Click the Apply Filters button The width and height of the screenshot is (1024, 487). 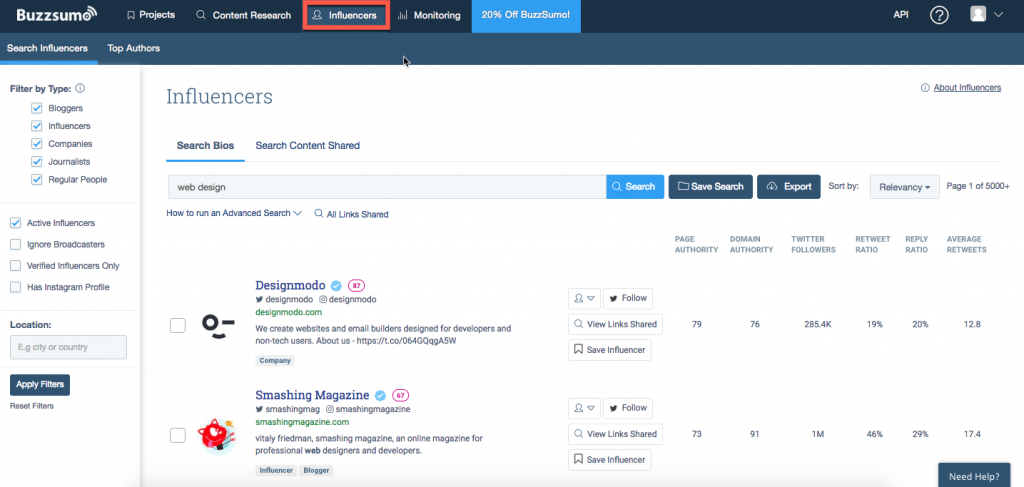(x=40, y=385)
